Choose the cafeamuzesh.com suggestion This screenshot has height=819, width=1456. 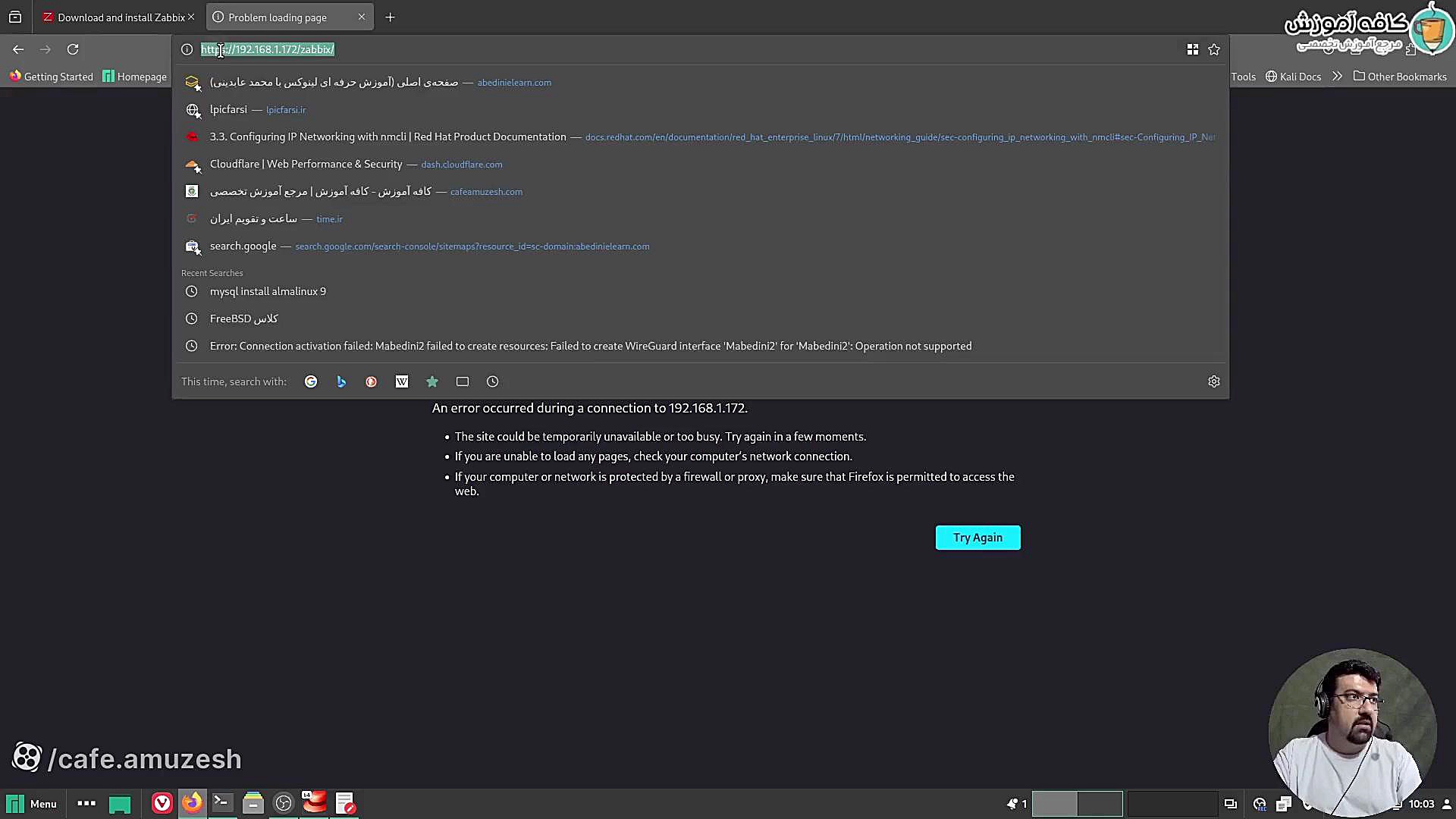point(700,191)
